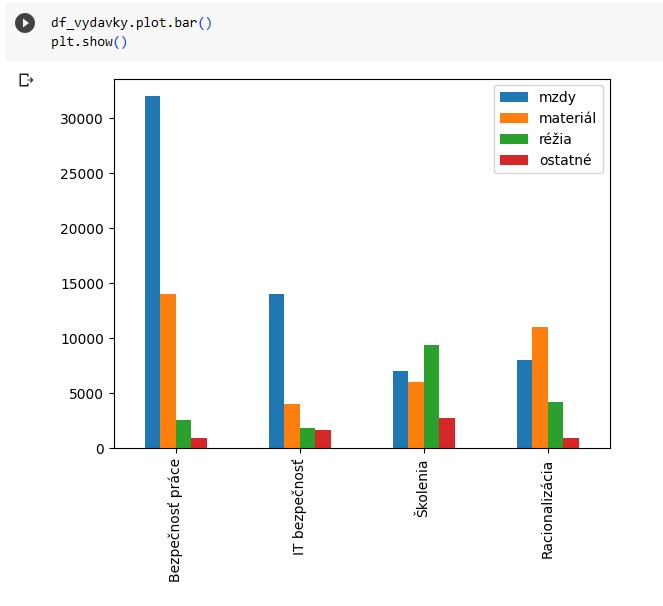The image size is (663, 606).
Task: Click the orange bar in Racionalizácia group
Action: click(x=540, y=388)
